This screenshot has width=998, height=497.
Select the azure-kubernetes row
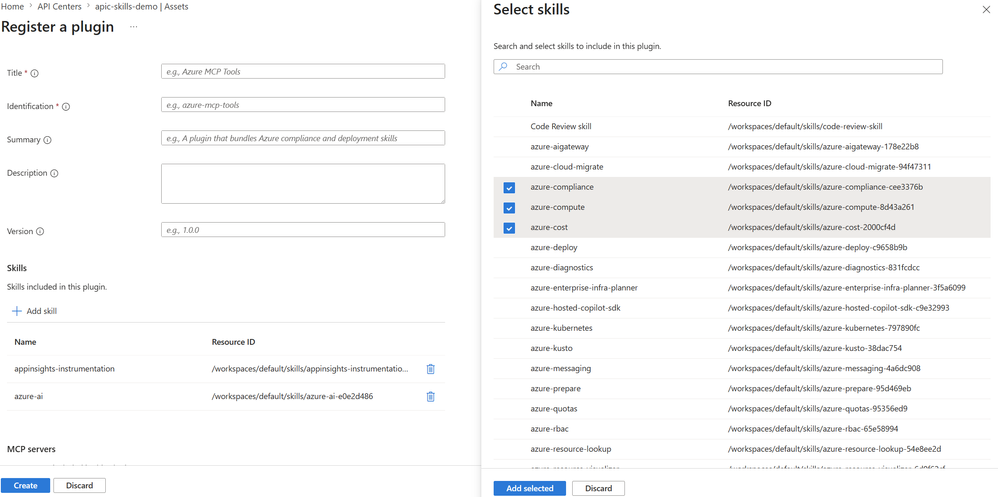click(x=742, y=328)
